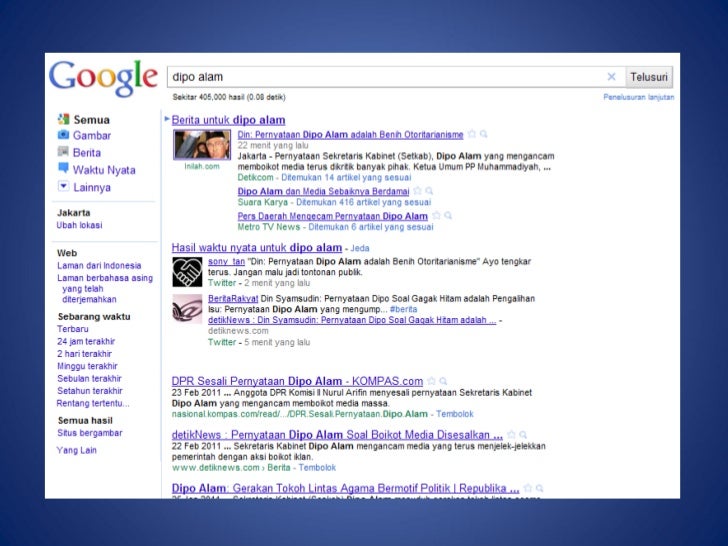The height and width of the screenshot is (546, 728).
Task: Select Laman berbahasa asing yang telah diterjemahkan
Action: tap(105, 288)
